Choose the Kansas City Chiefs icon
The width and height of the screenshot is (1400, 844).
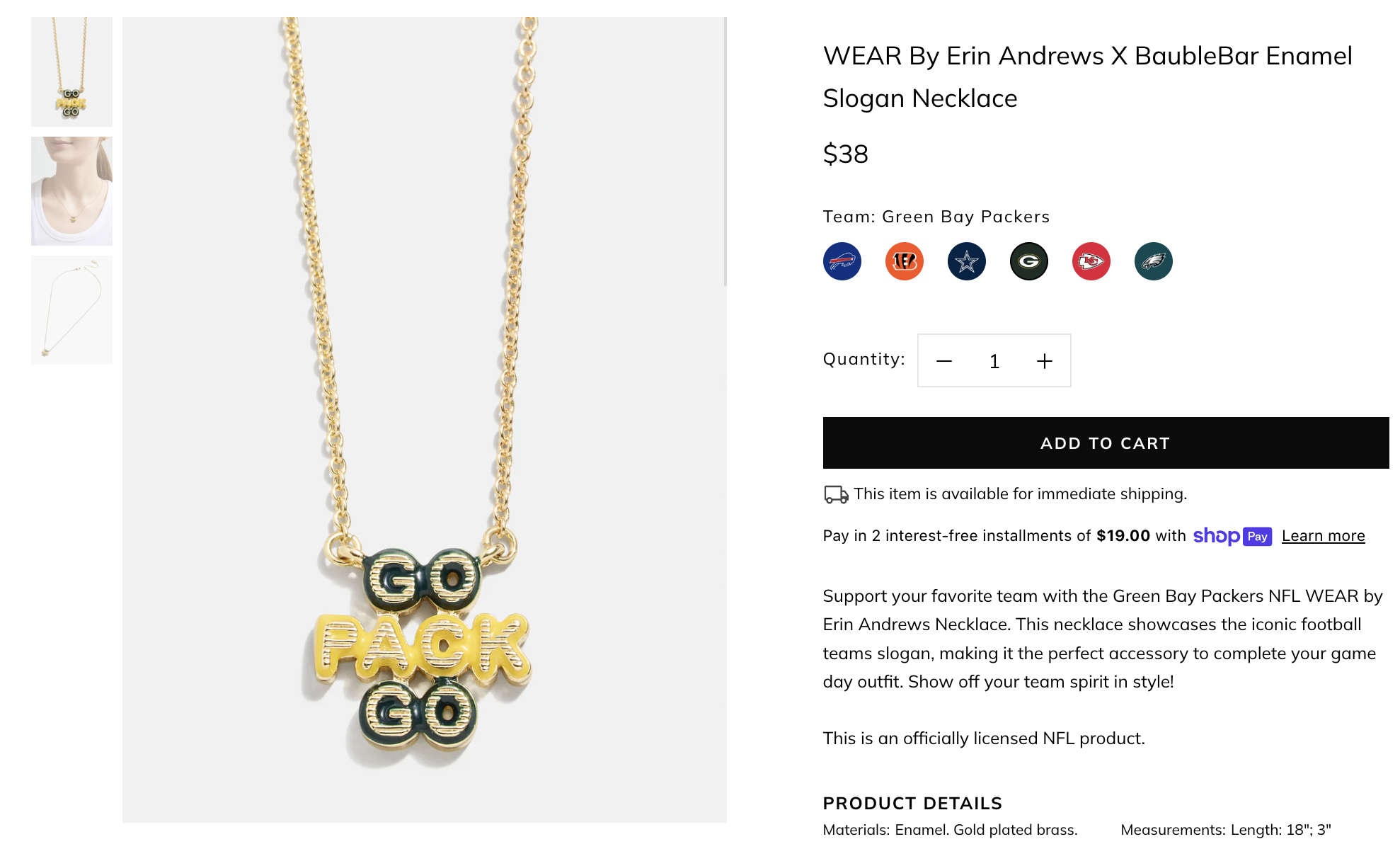coord(1091,261)
